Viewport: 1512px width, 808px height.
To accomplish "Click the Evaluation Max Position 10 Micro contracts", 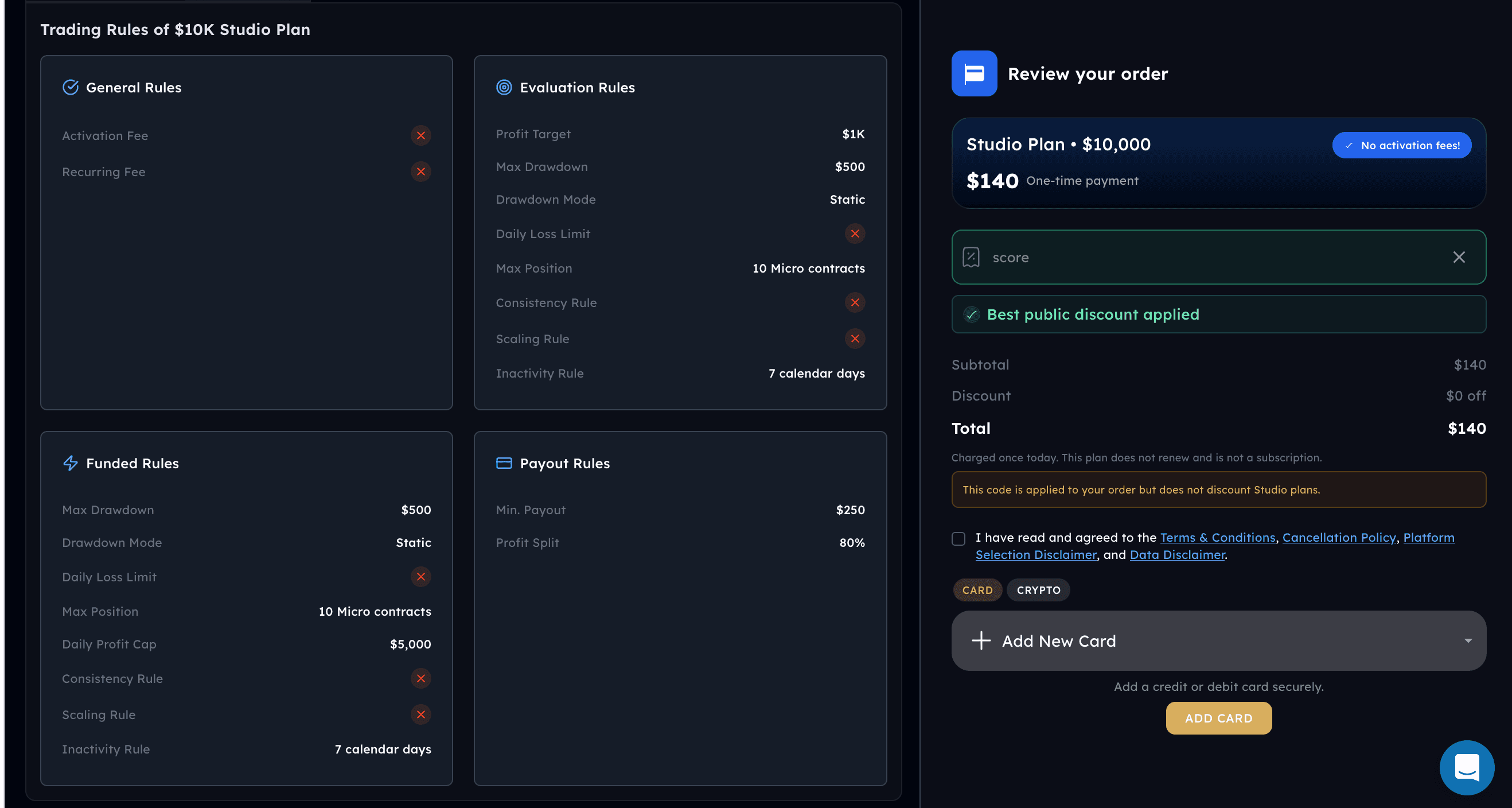I will [x=808, y=269].
